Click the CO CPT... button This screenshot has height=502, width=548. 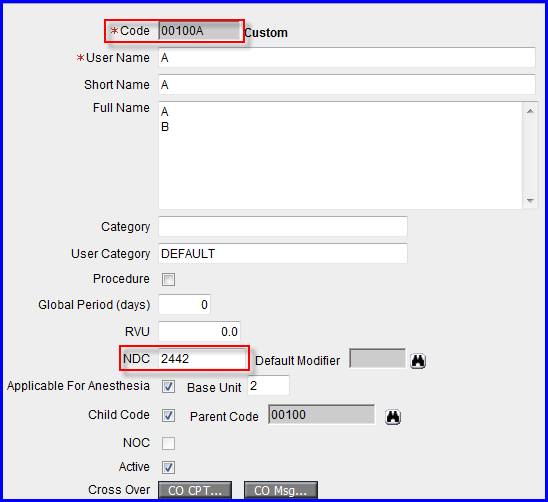click(x=195, y=490)
